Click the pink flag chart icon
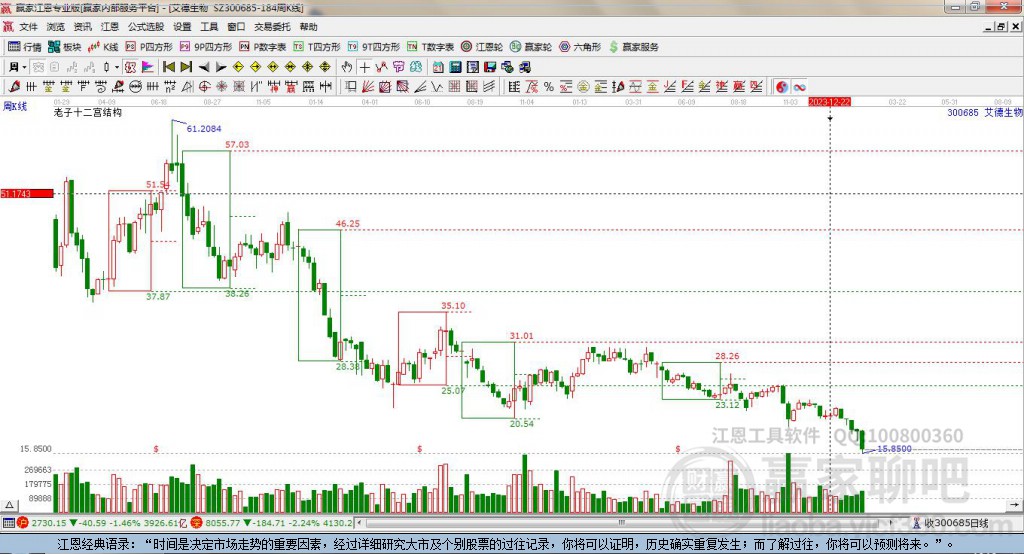 tap(148, 67)
